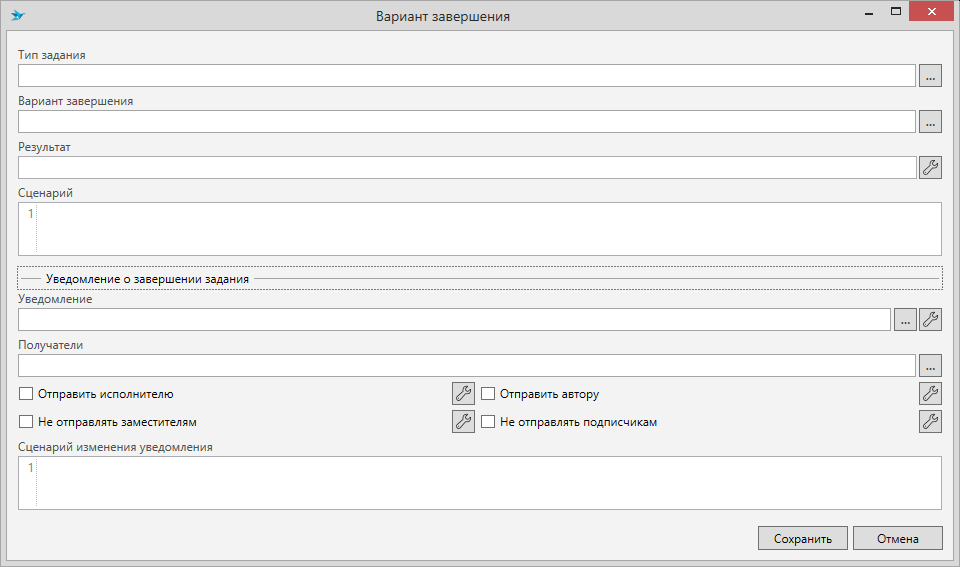Click wrench icon beside Результат field

point(930,167)
